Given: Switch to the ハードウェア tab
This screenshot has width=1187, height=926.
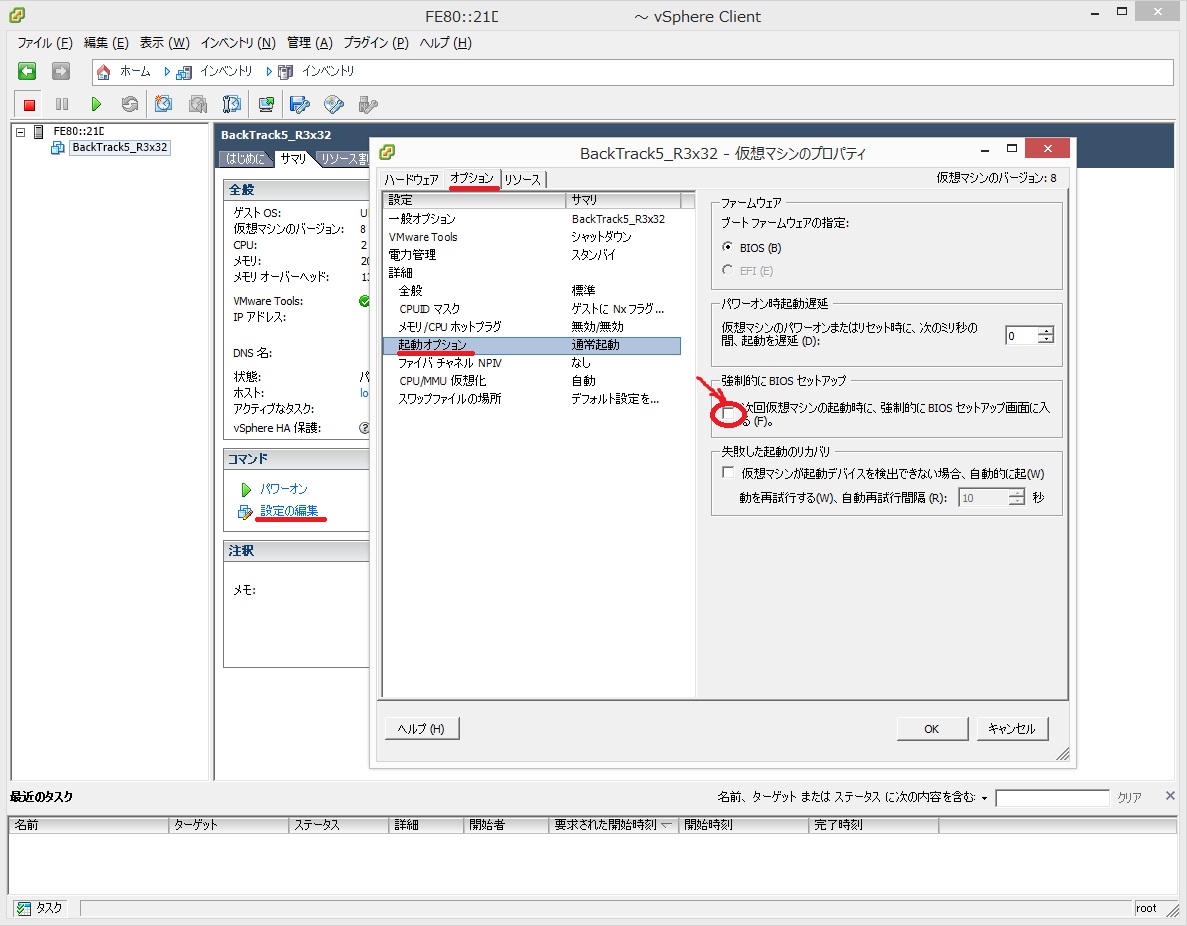Looking at the screenshot, I should (x=411, y=179).
